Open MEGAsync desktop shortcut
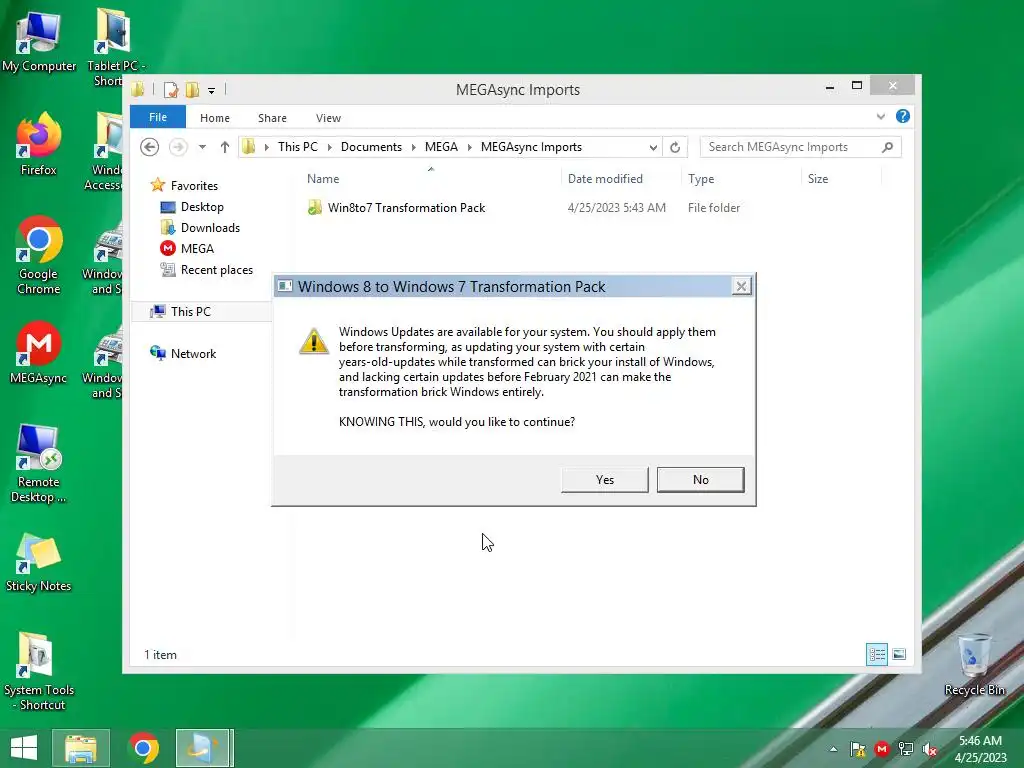This screenshot has height=768, width=1024. pyautogui.click(x=39, y=353)
